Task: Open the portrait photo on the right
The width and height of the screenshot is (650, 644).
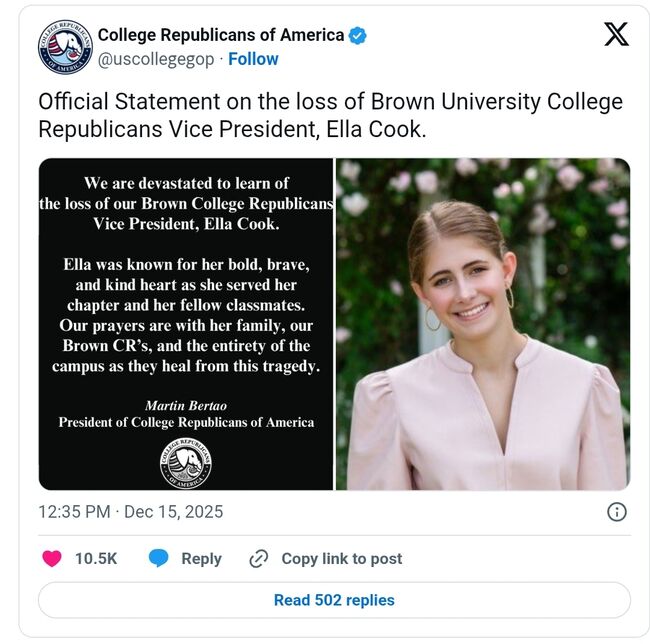Action: tap(483, 324)
